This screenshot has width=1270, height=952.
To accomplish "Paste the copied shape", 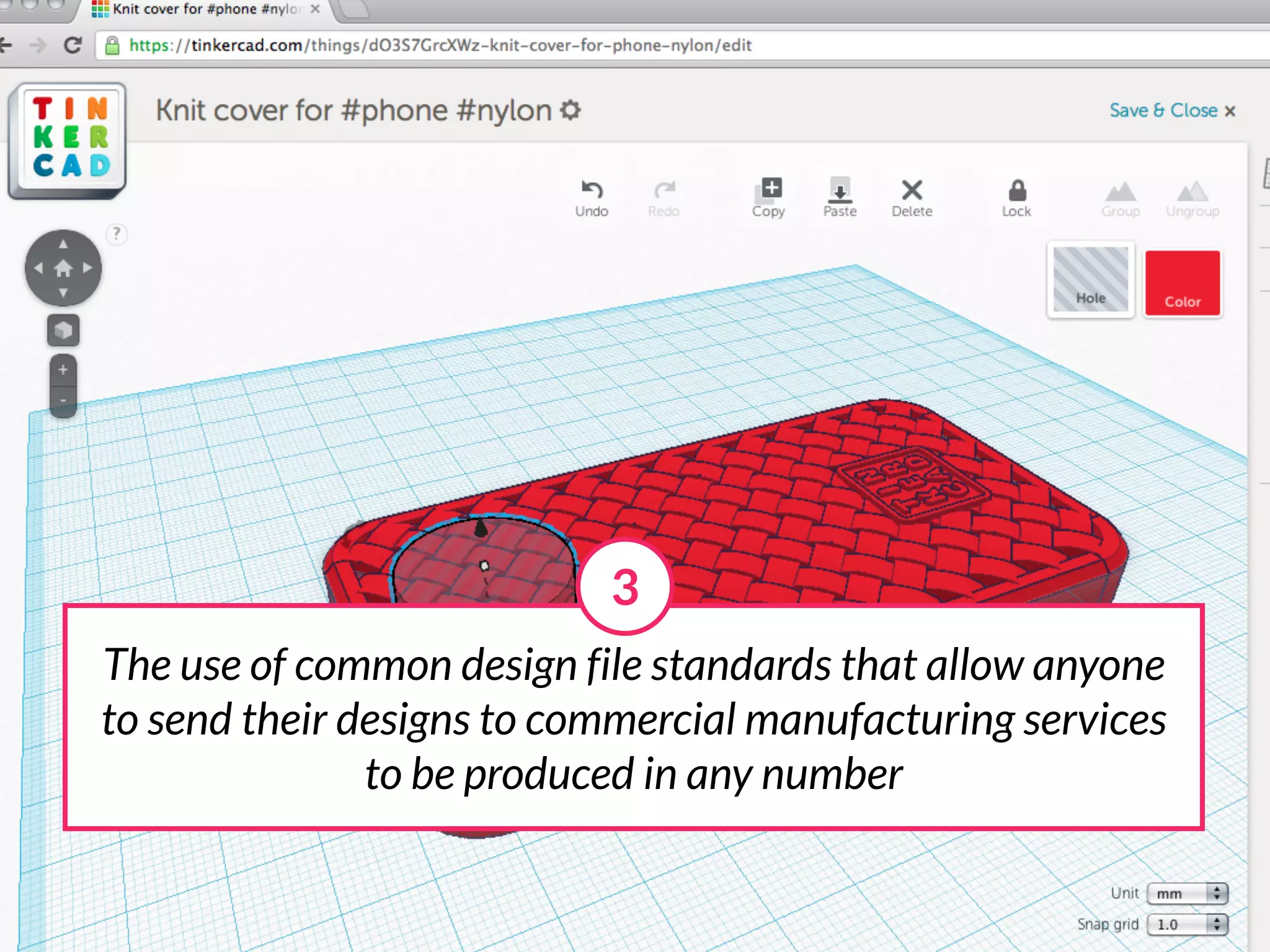I will [x=840, y=198].
